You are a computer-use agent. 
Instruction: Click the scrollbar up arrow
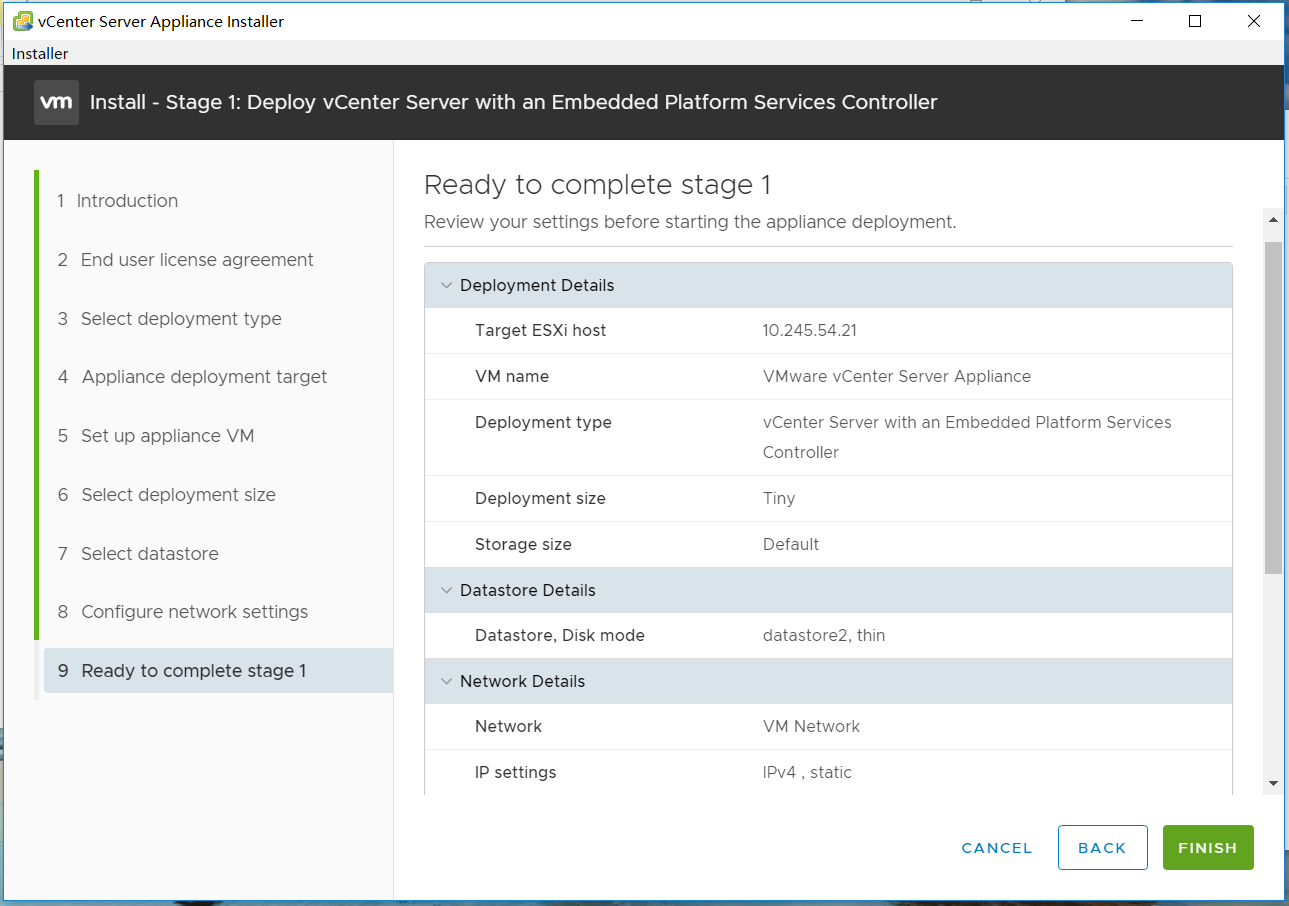(1273, 220)
